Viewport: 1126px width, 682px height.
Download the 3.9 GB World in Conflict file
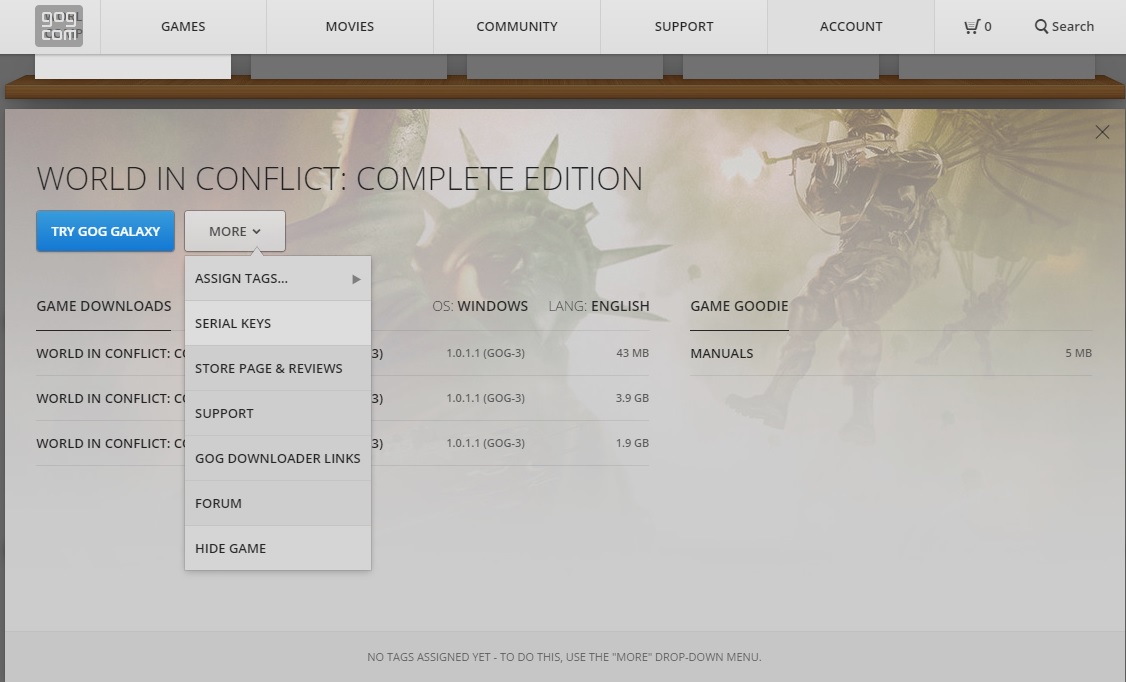point(343,398)
